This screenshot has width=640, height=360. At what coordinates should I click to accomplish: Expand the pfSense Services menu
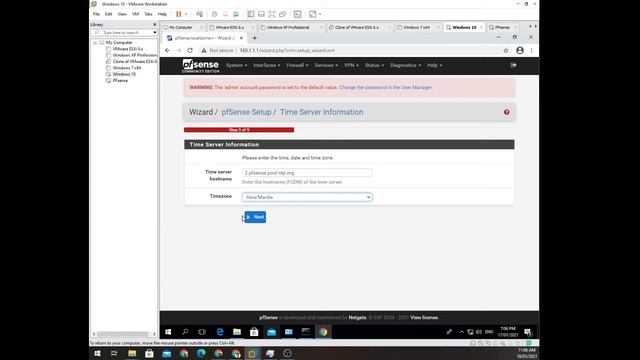click(326, 65)
